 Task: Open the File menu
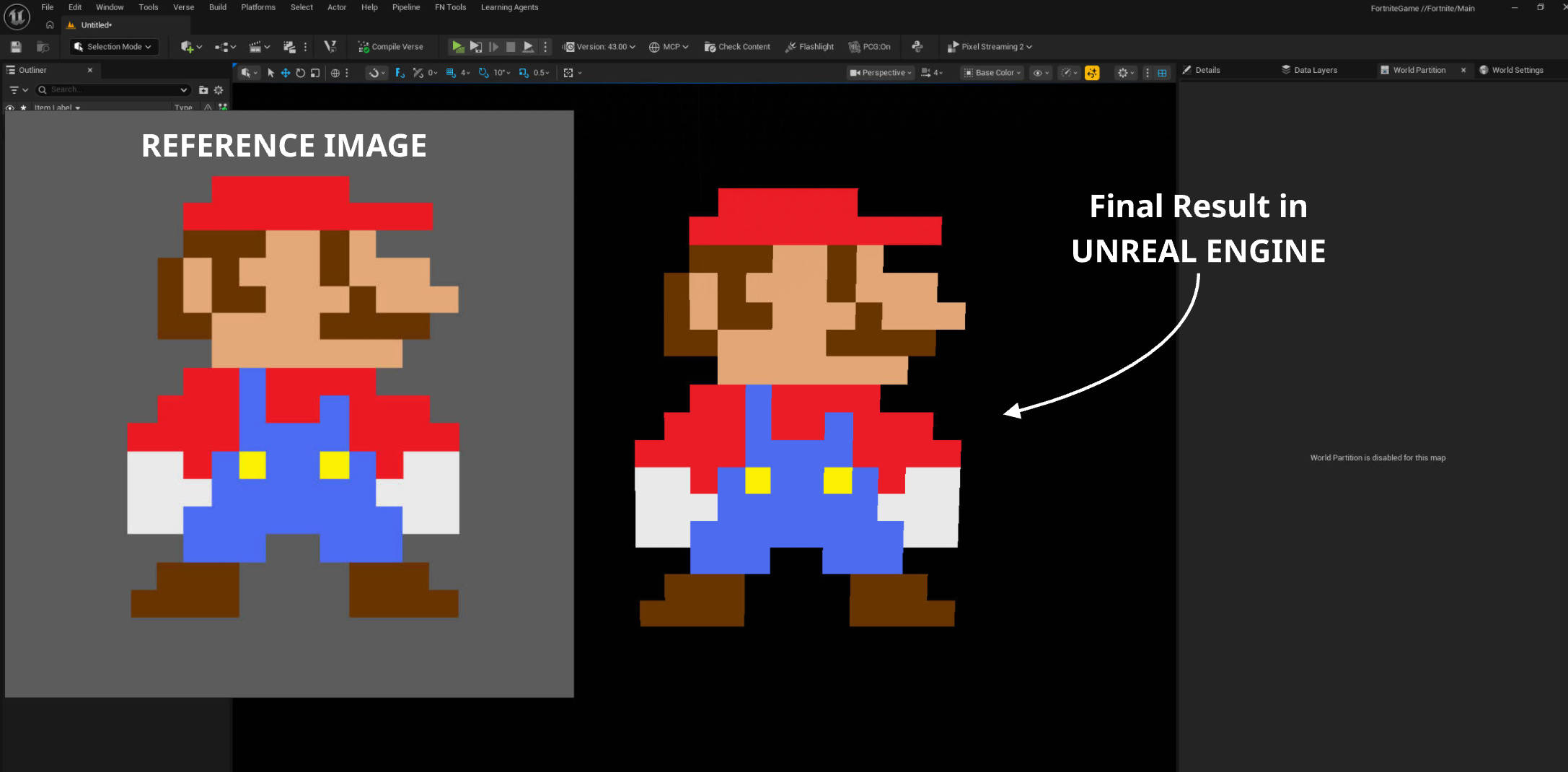tap(47, 7)
